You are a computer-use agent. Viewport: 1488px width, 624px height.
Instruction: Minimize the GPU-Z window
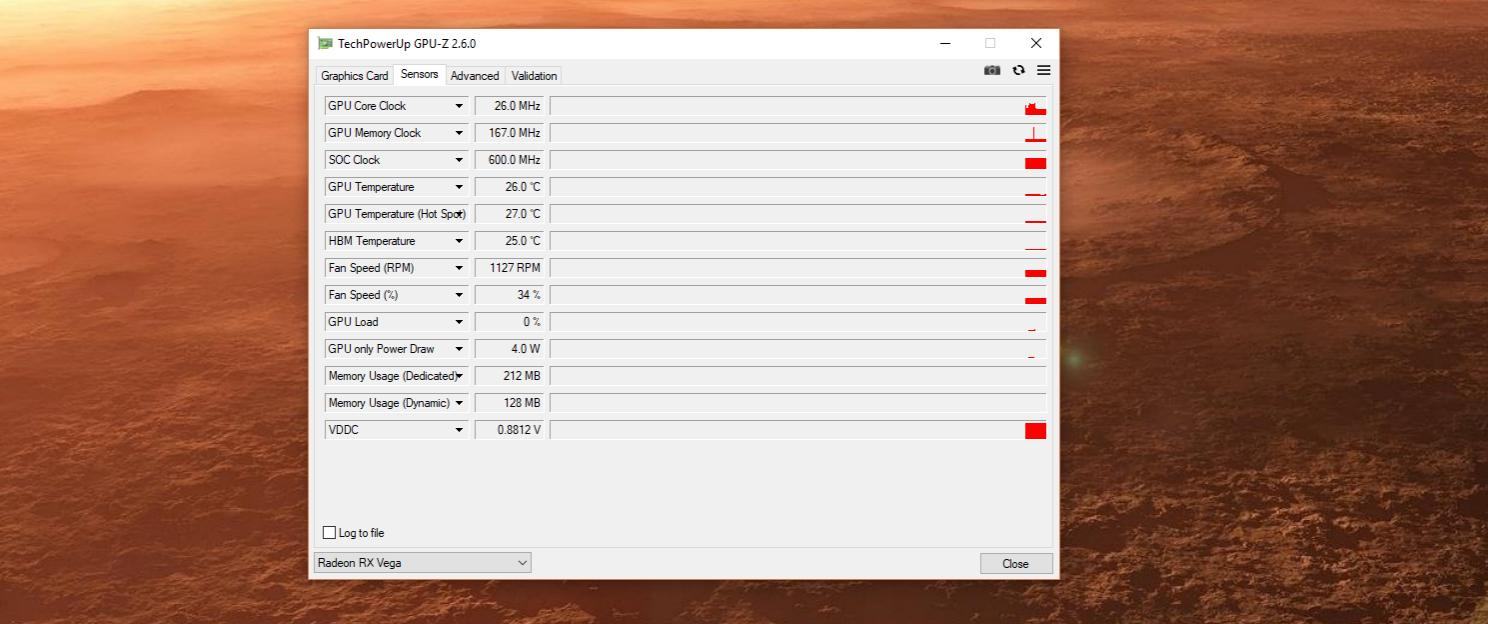945,43
